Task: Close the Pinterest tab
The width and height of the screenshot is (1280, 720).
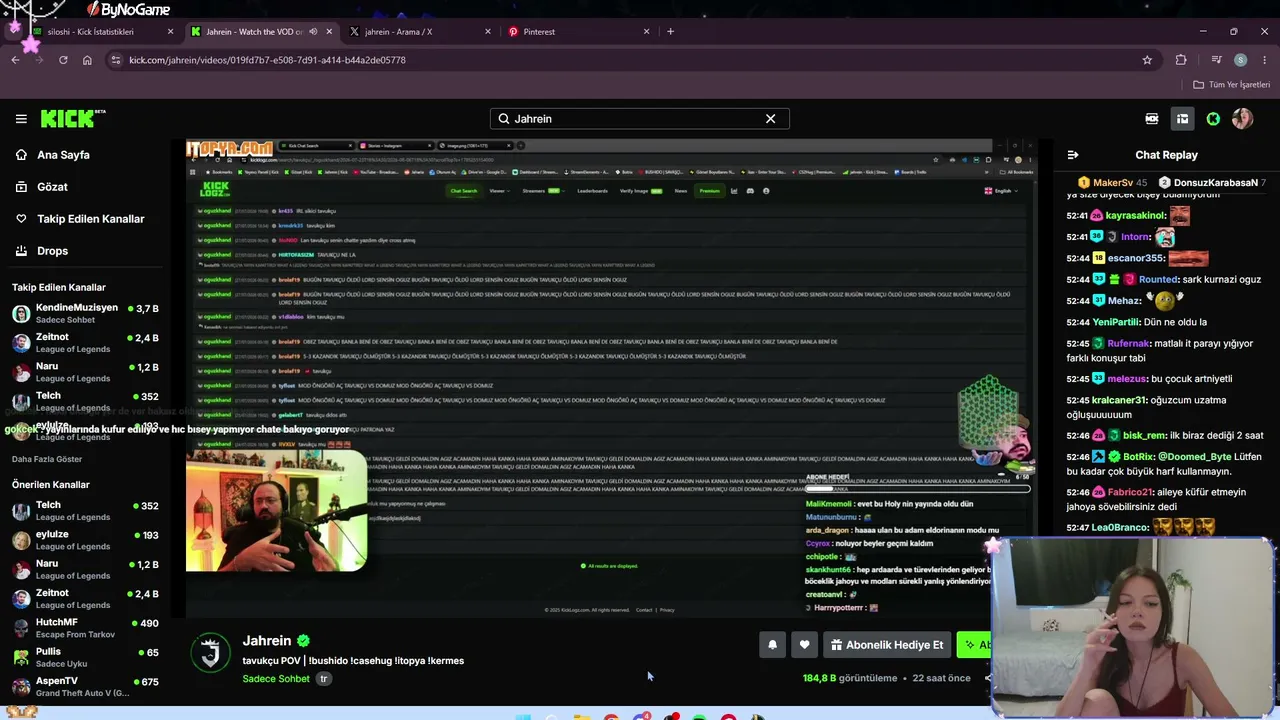Action: coord(646,32)
